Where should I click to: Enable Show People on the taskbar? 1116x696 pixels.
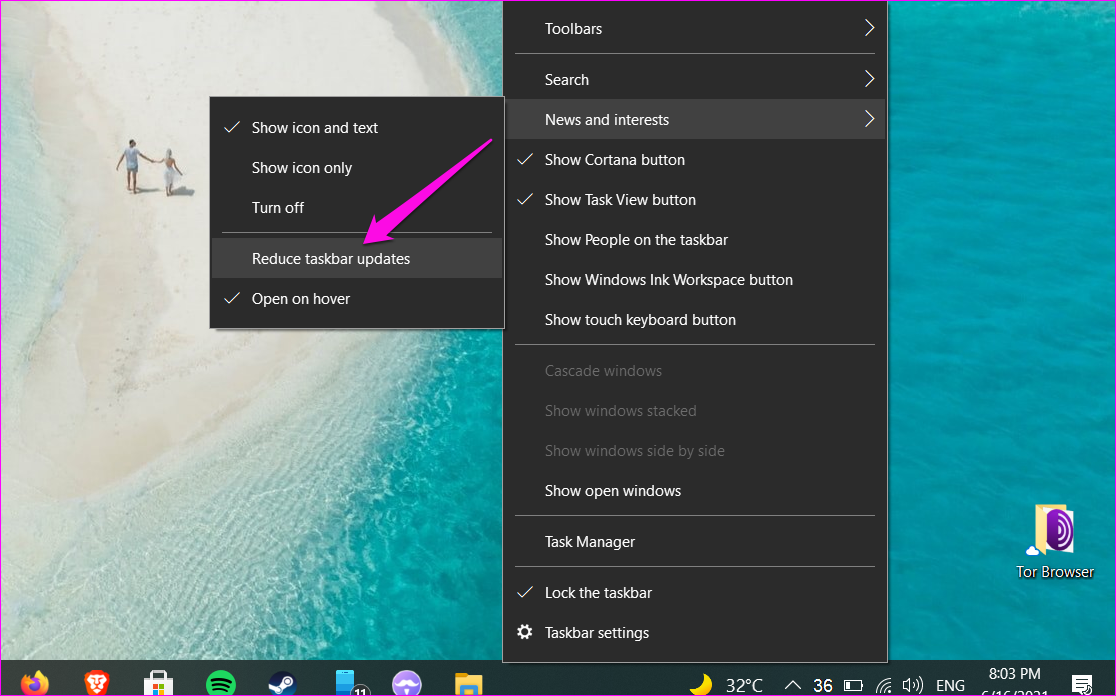[695, 240]
